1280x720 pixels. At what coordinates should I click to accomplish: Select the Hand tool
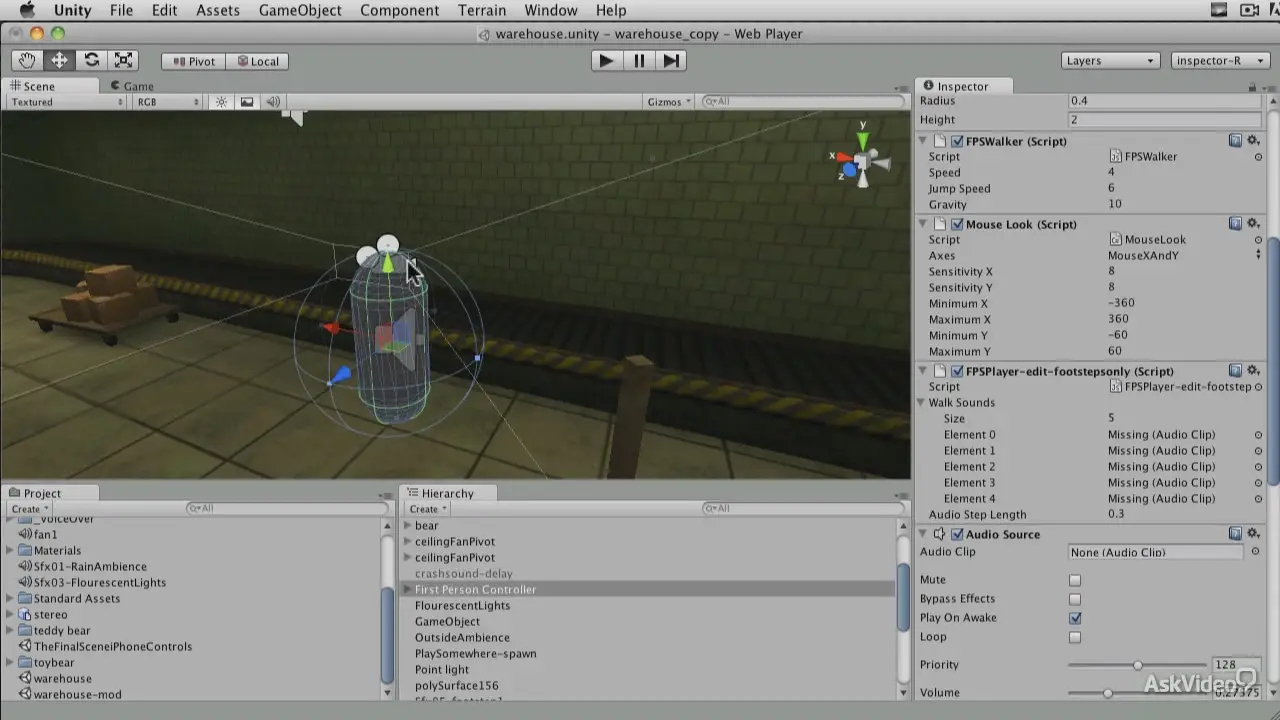coord(27,61)
